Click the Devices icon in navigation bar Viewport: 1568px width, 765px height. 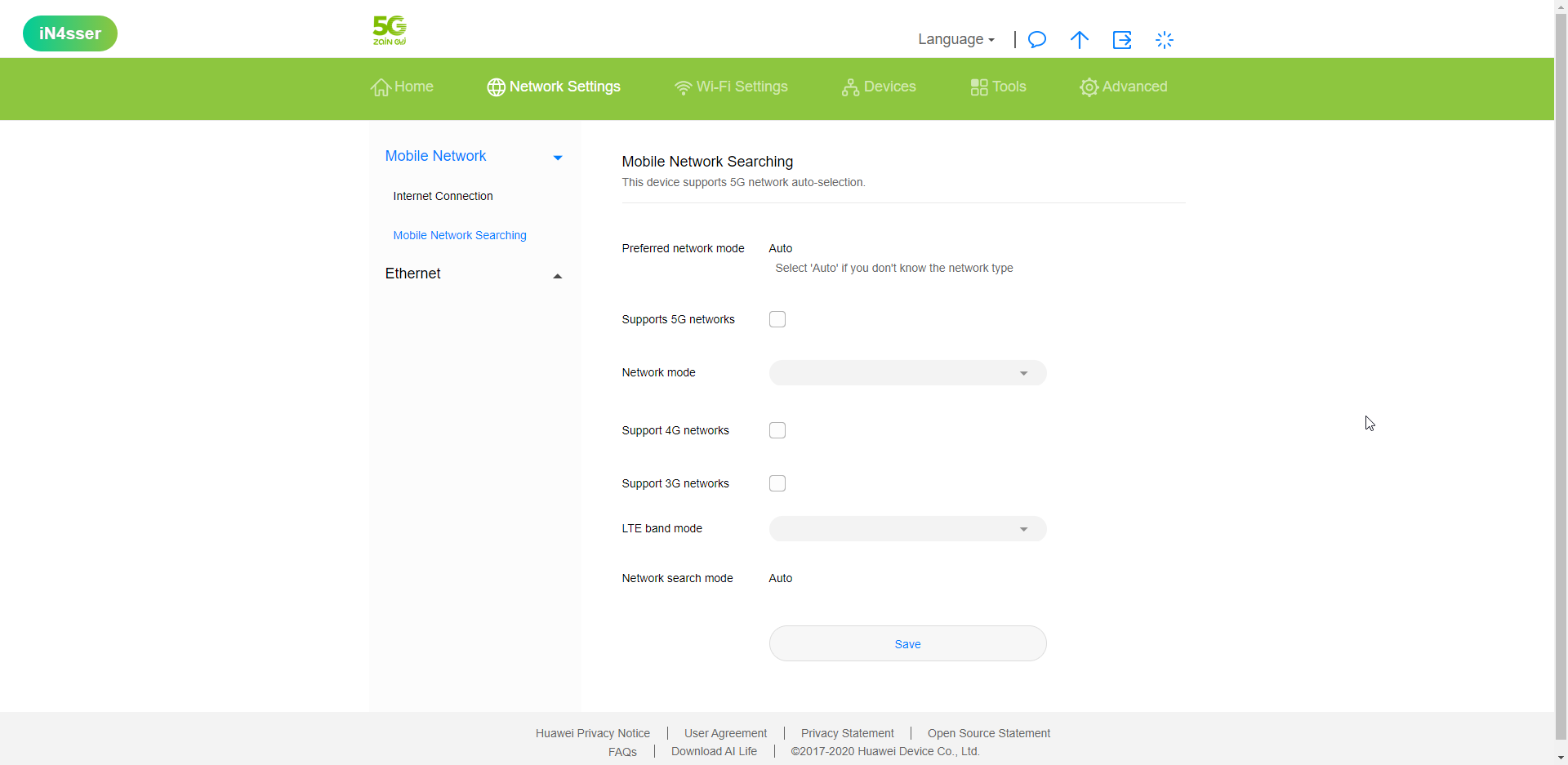pyautogui.click(x=850, y=87)
